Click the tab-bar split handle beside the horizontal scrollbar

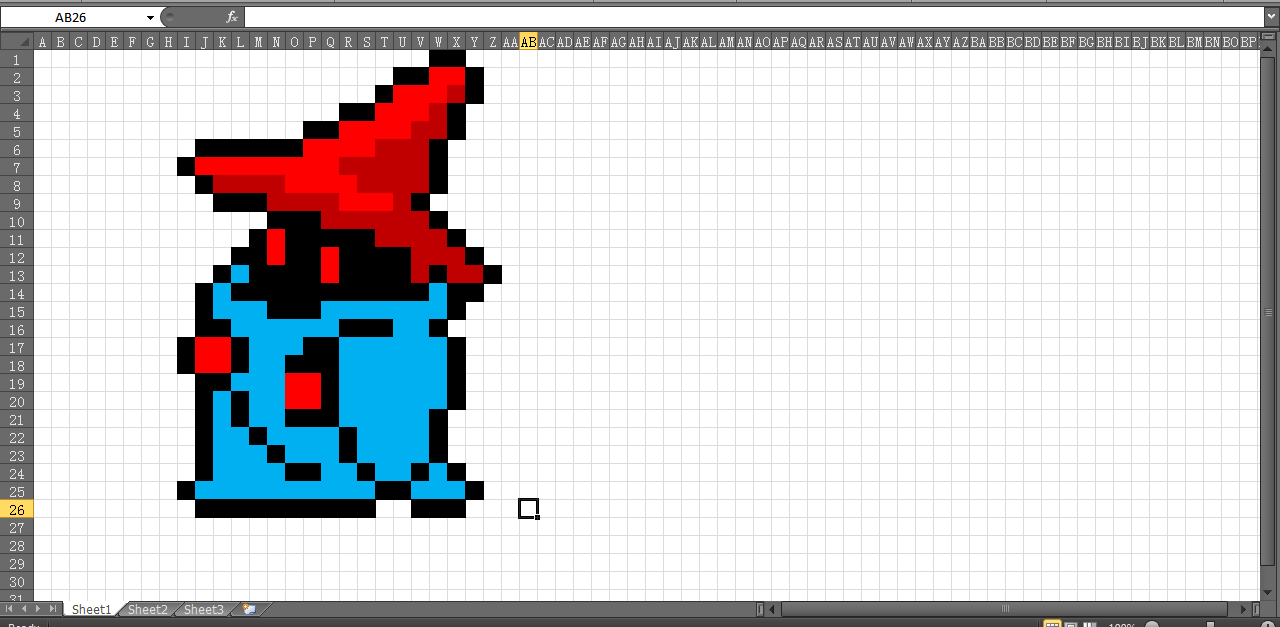coord(761,609)
